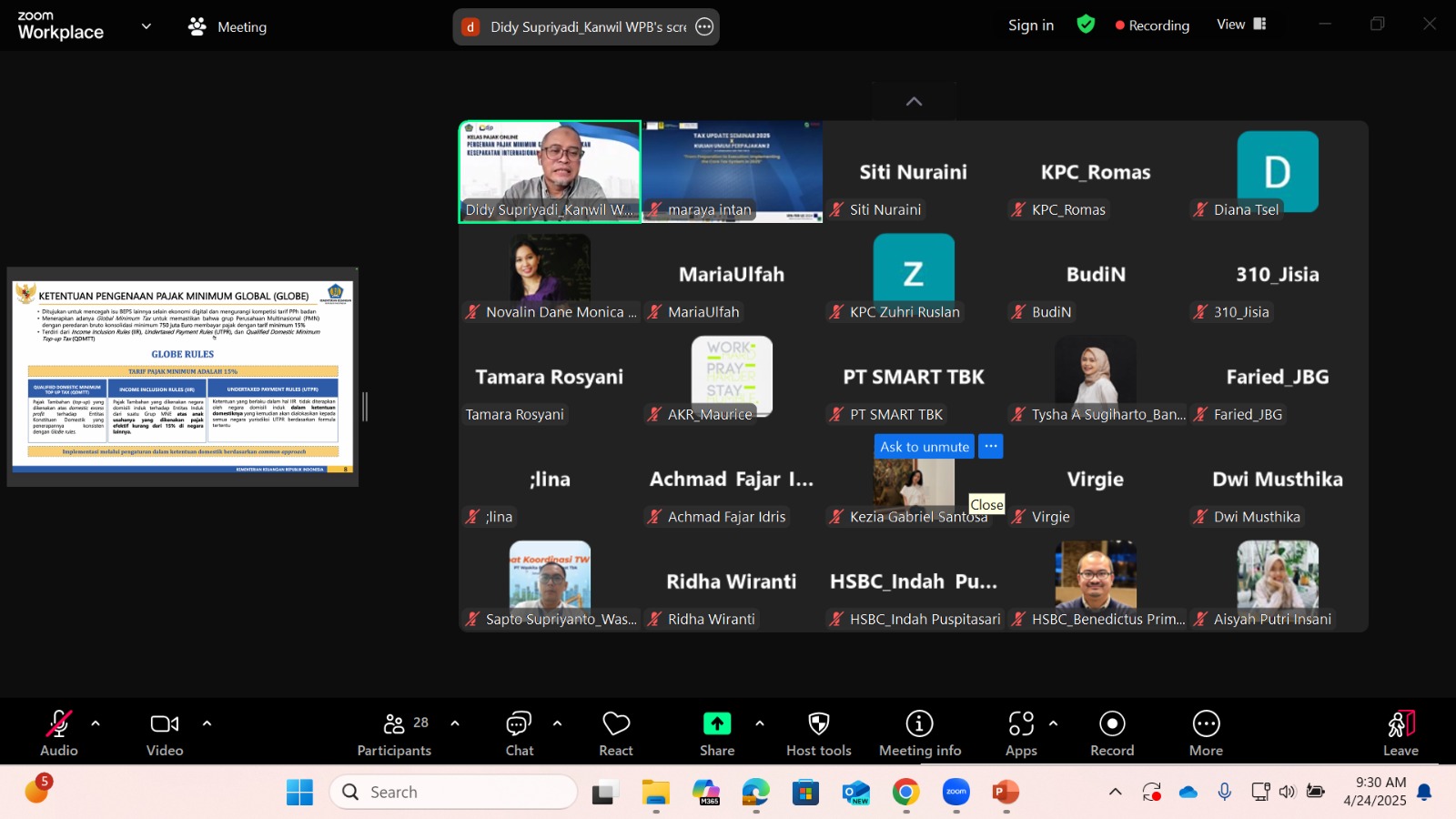Toggle the Video camera on
1456x819 pixels.
[165, 724]
